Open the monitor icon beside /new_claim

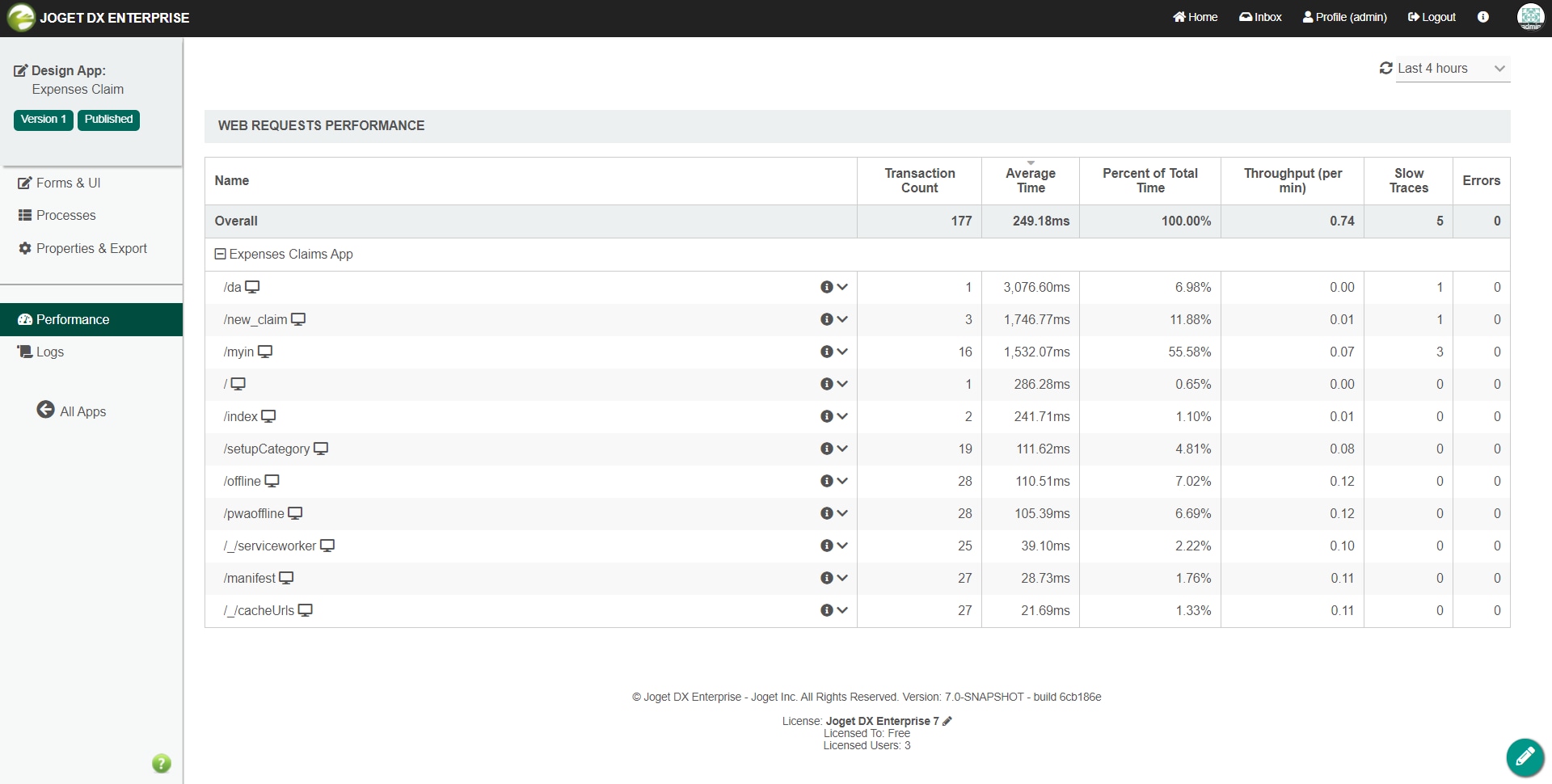coord(298,319)
